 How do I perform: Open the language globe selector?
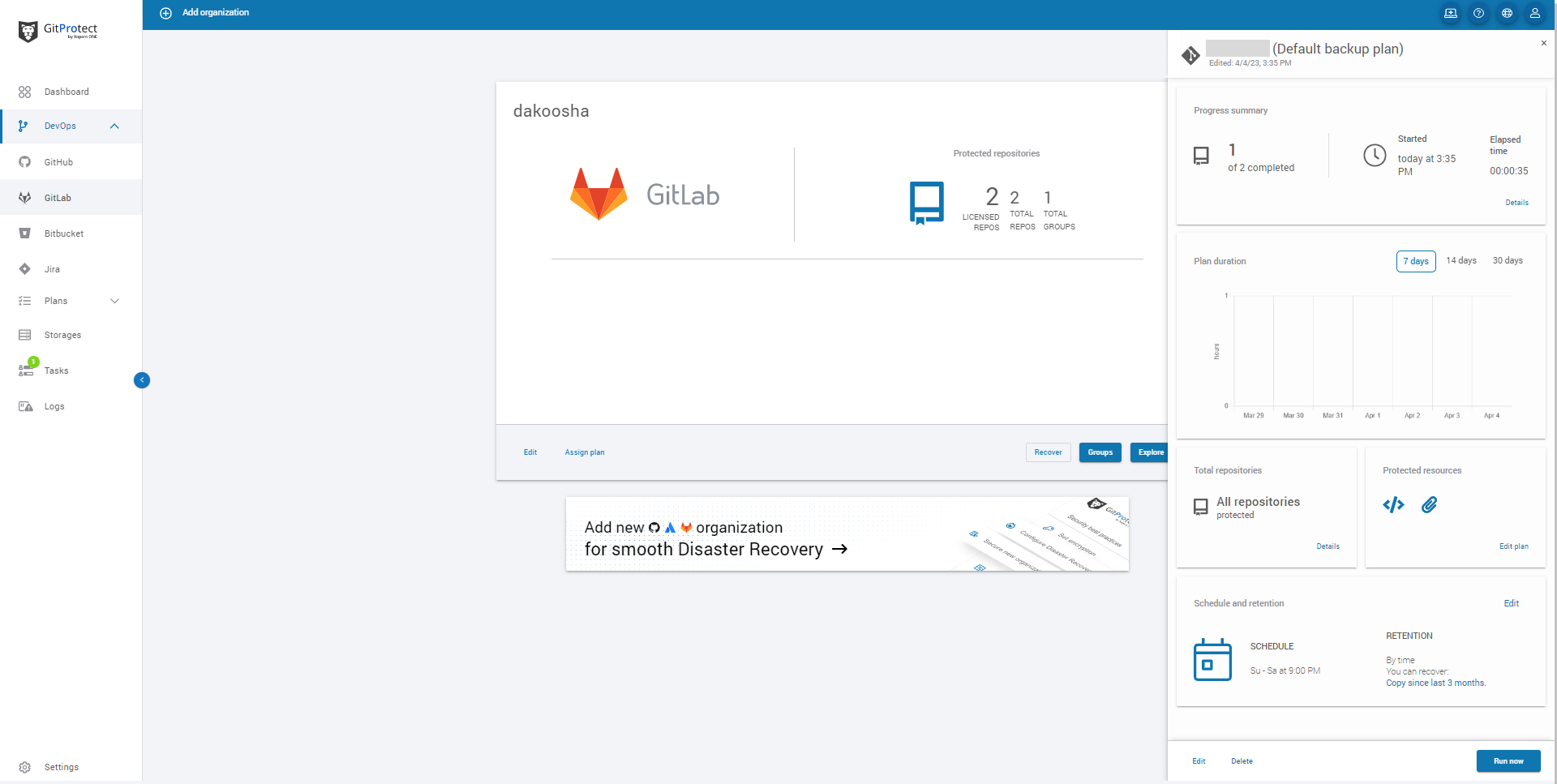coord(1507,13)
